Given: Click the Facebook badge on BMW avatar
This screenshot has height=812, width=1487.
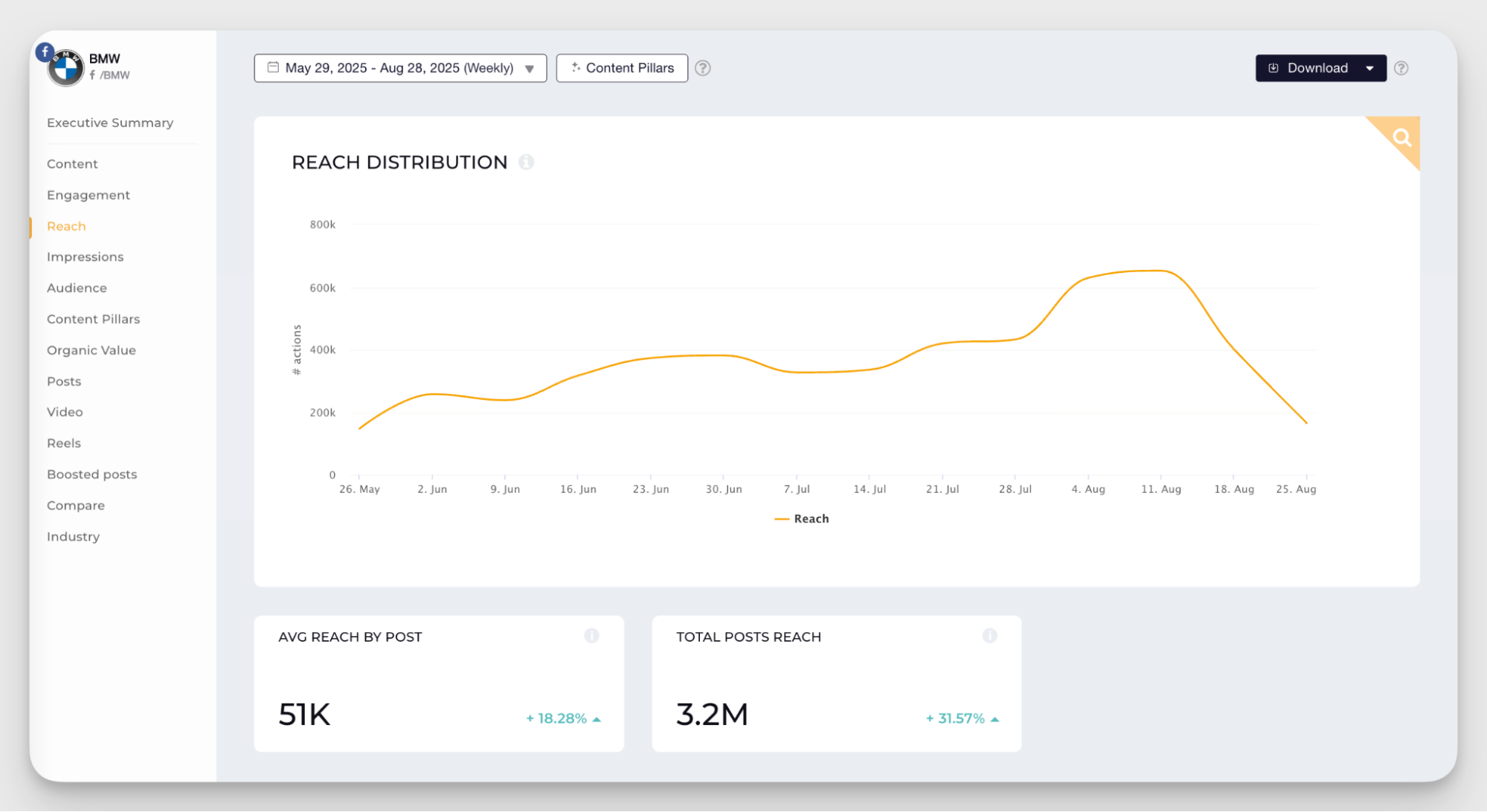Looking at the screenshot, I should click(45, 52).
